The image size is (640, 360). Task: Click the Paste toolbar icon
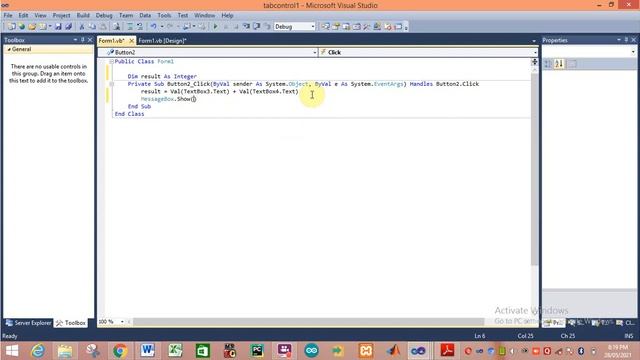[103, 27]
